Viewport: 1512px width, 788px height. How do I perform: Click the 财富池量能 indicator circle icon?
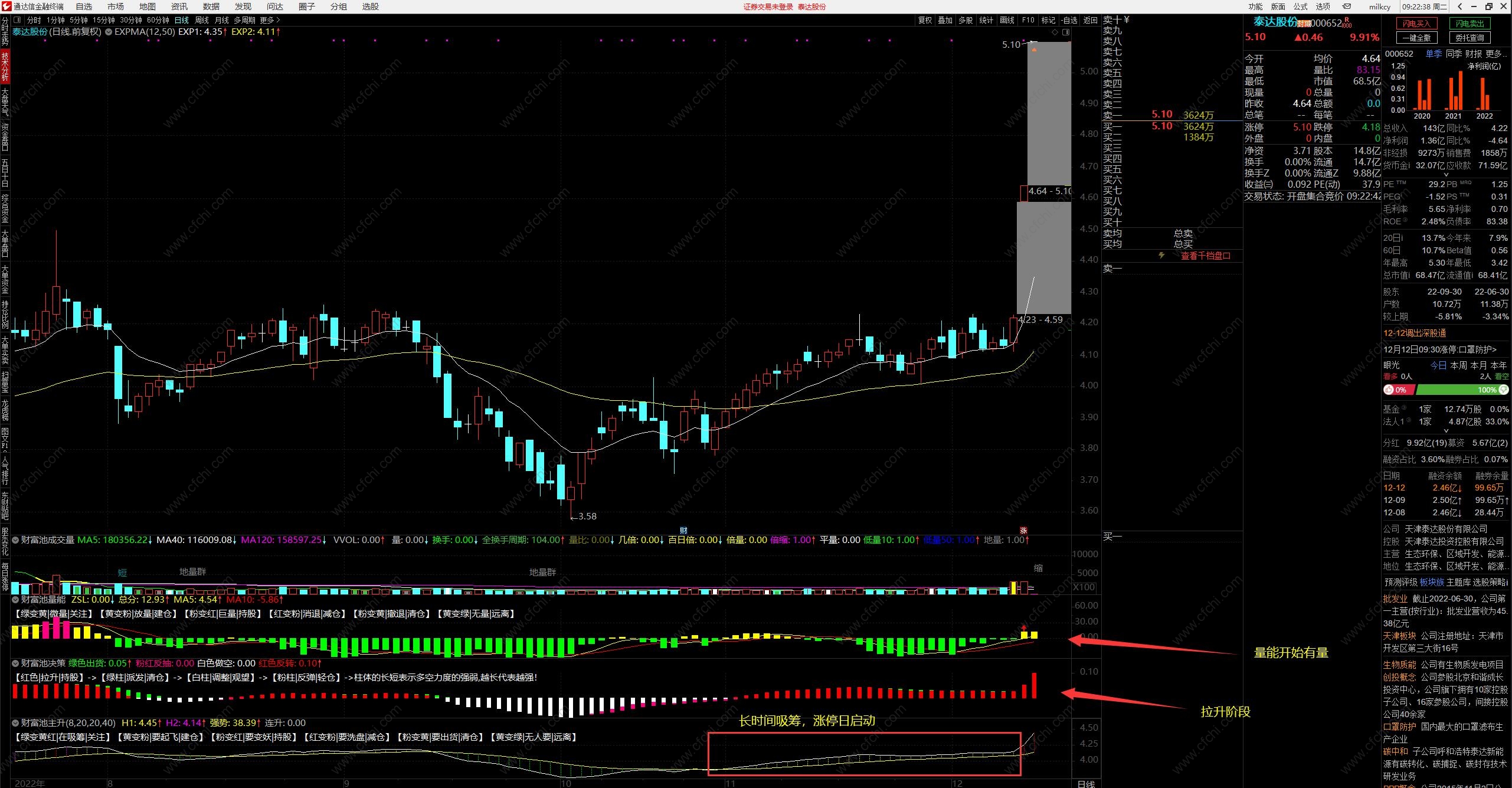pos(16,599)
